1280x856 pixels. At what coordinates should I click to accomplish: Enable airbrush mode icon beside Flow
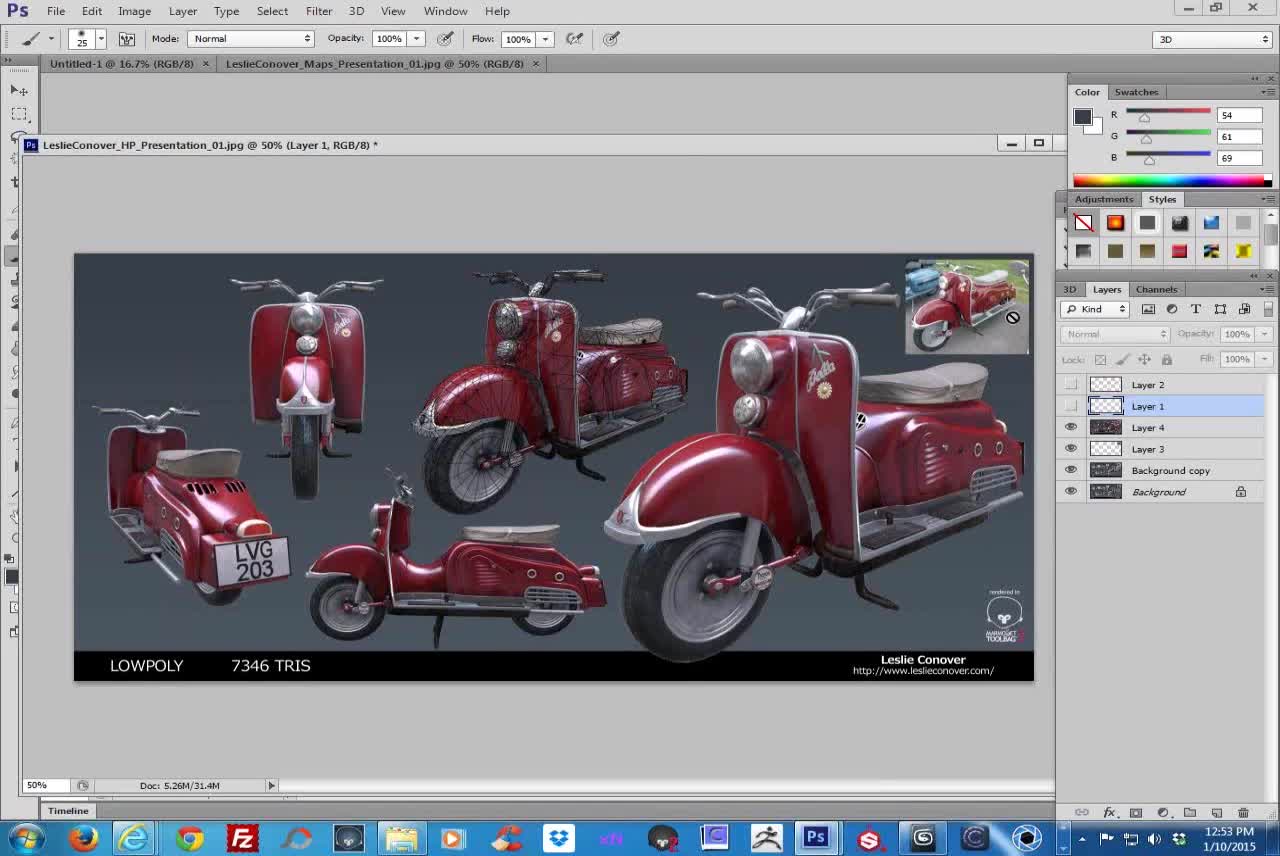pyautogui.click(x=574, y=39)
